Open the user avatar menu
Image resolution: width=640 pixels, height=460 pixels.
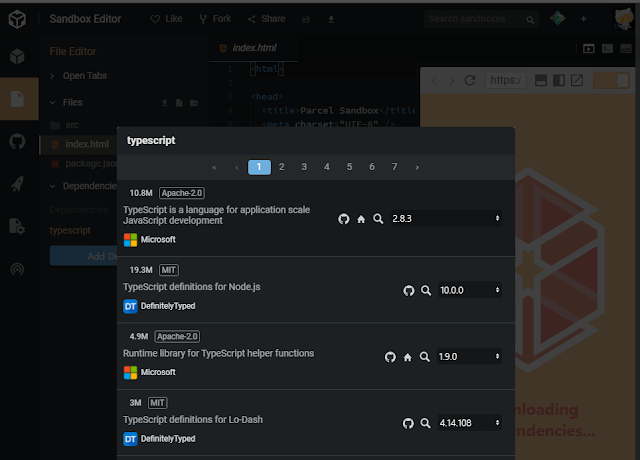pyautogui.click(x=623, y=19)
